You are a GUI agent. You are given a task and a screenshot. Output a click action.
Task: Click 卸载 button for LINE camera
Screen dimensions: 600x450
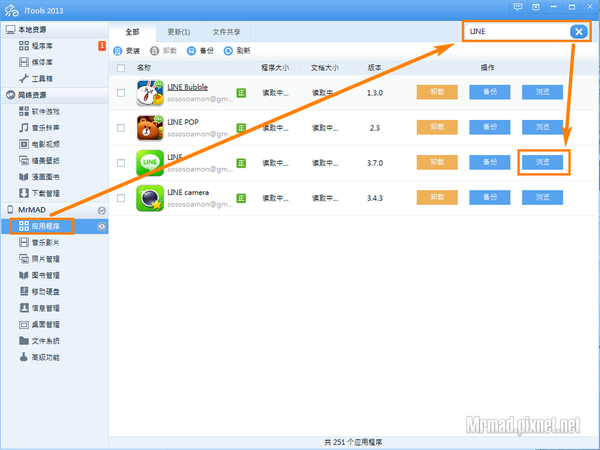[x=437, y=197]
